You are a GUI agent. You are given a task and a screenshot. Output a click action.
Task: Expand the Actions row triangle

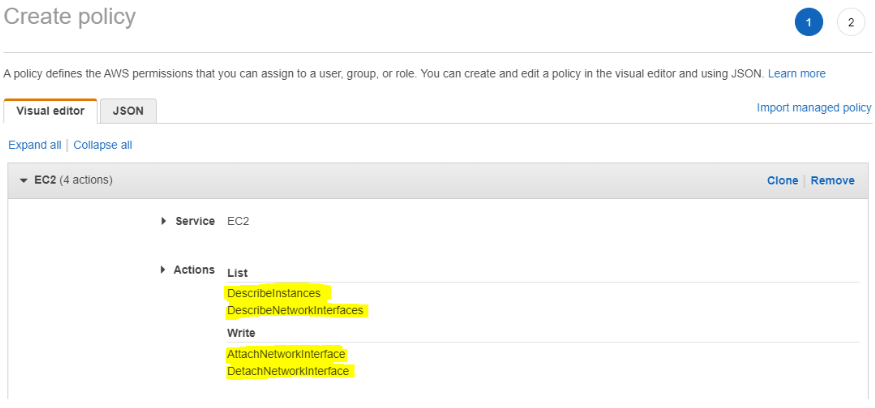(x=164, y=270)
